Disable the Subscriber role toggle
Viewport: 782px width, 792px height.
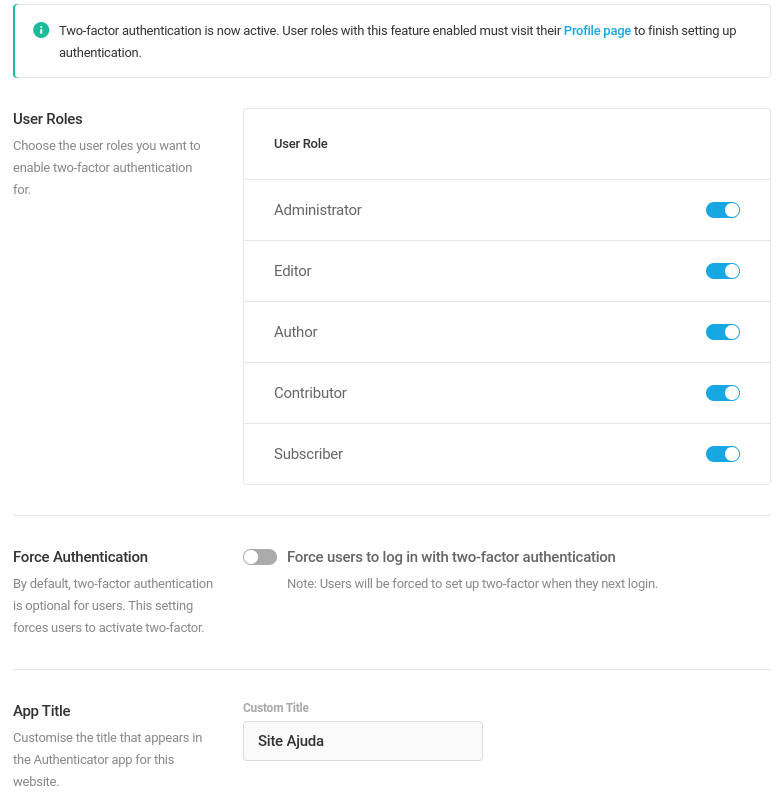point(723,454)
